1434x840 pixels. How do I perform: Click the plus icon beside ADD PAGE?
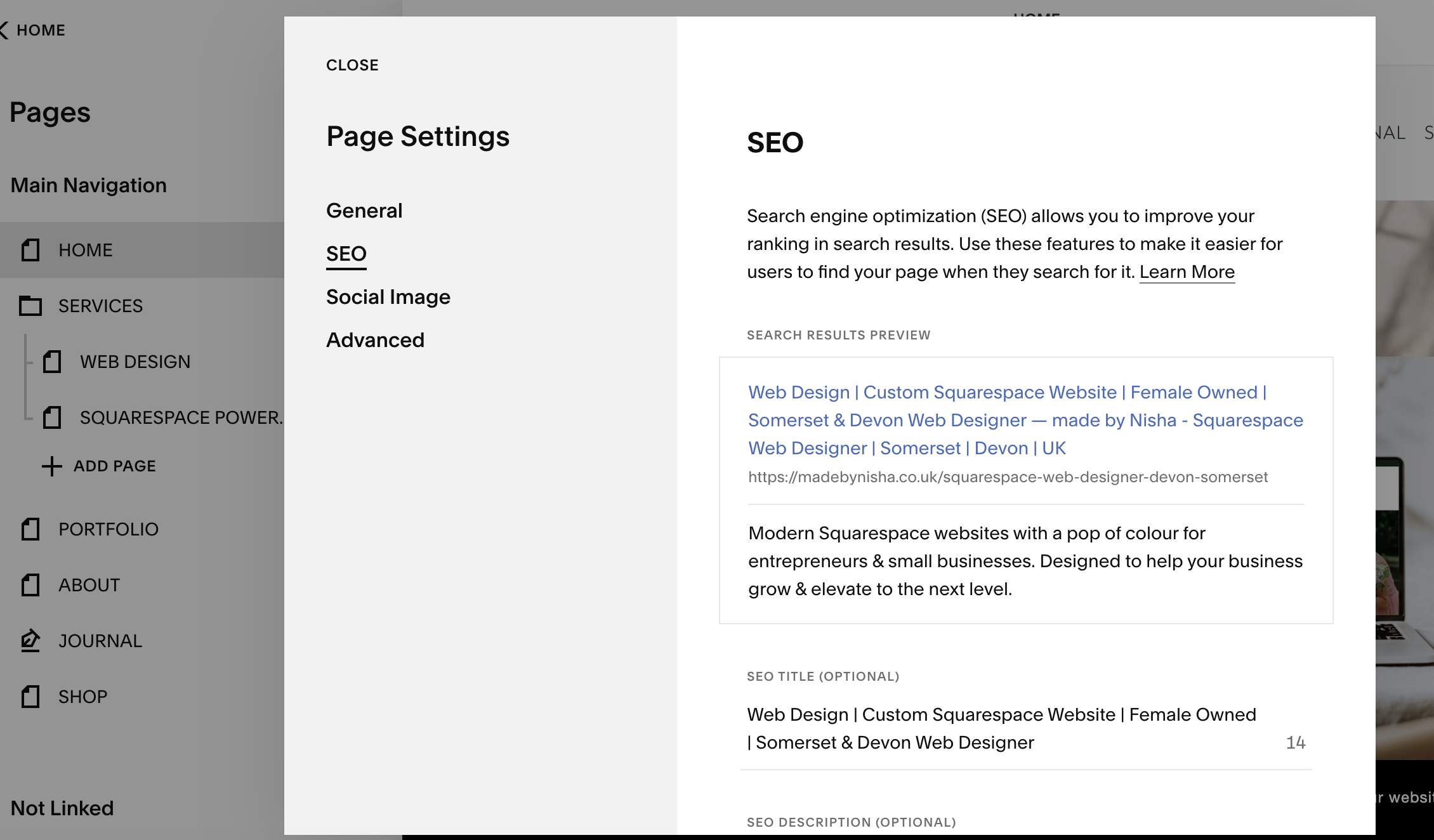point(52,466)
